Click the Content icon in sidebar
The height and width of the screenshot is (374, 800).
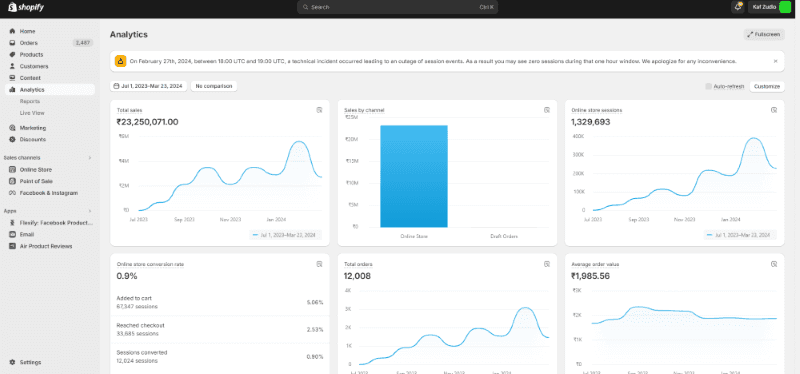[12, 78]
